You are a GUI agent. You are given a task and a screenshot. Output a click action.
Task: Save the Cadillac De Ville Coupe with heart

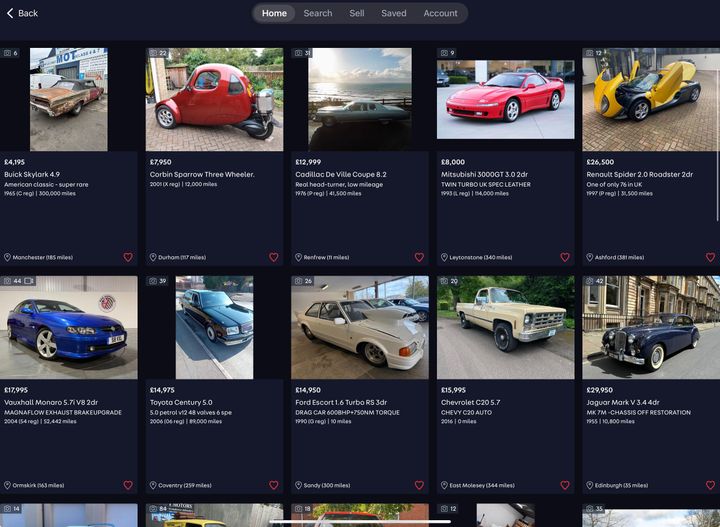tap(419, 257)
